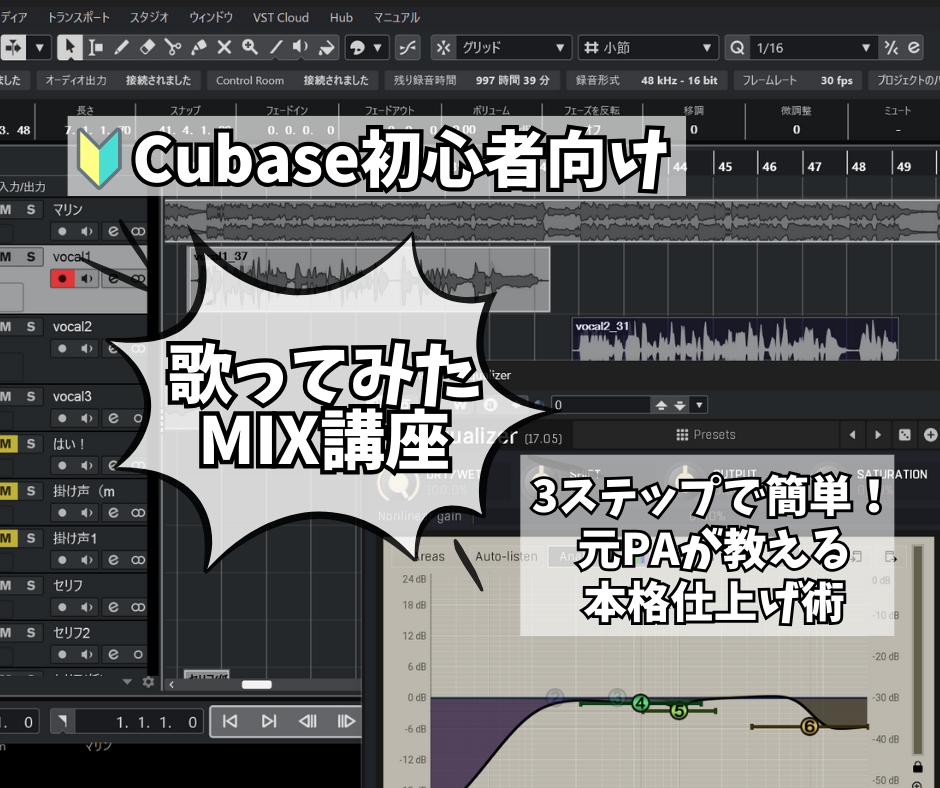Open the トランスポート menu

[79, 17]
